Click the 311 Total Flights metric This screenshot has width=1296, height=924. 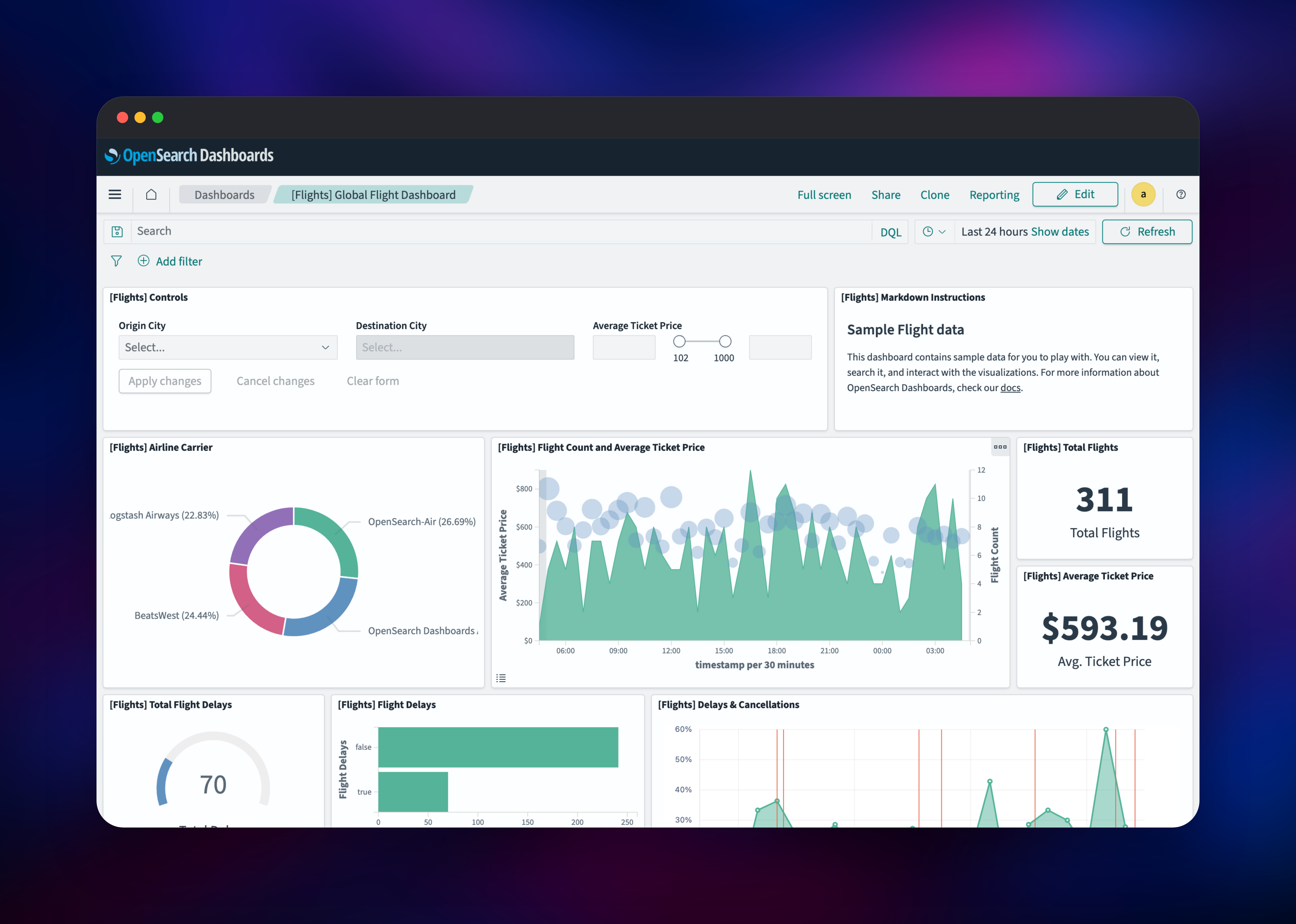(x=1104, y=500)
